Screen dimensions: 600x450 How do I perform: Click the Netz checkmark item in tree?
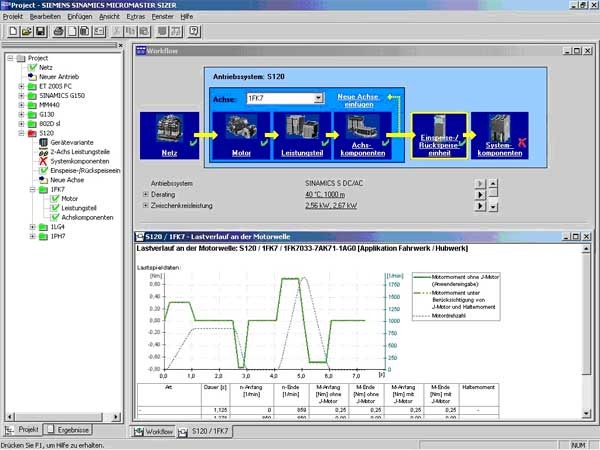click(46, 67)
